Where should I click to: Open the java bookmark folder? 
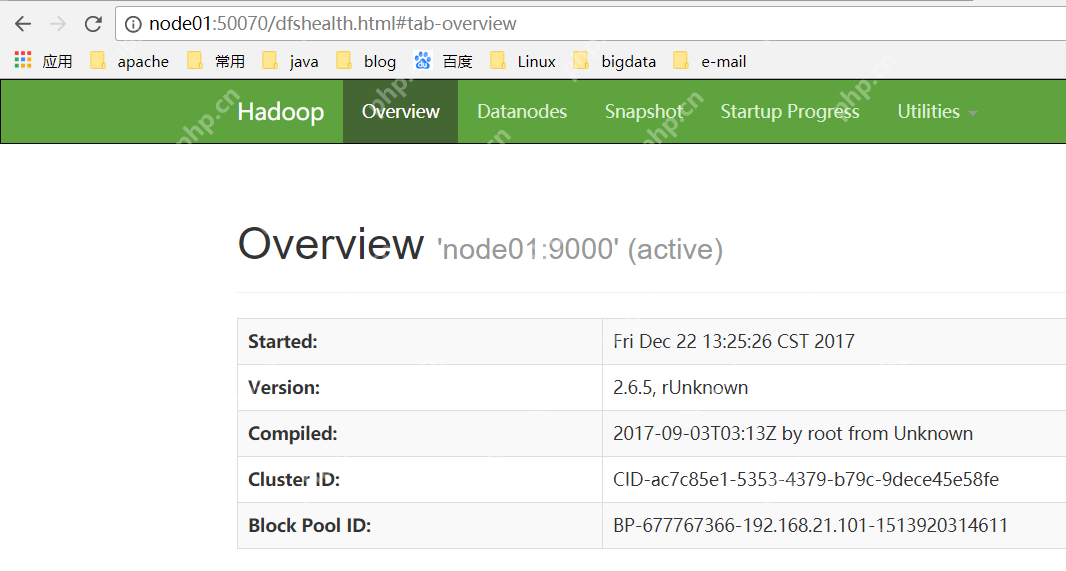[290, 61]
